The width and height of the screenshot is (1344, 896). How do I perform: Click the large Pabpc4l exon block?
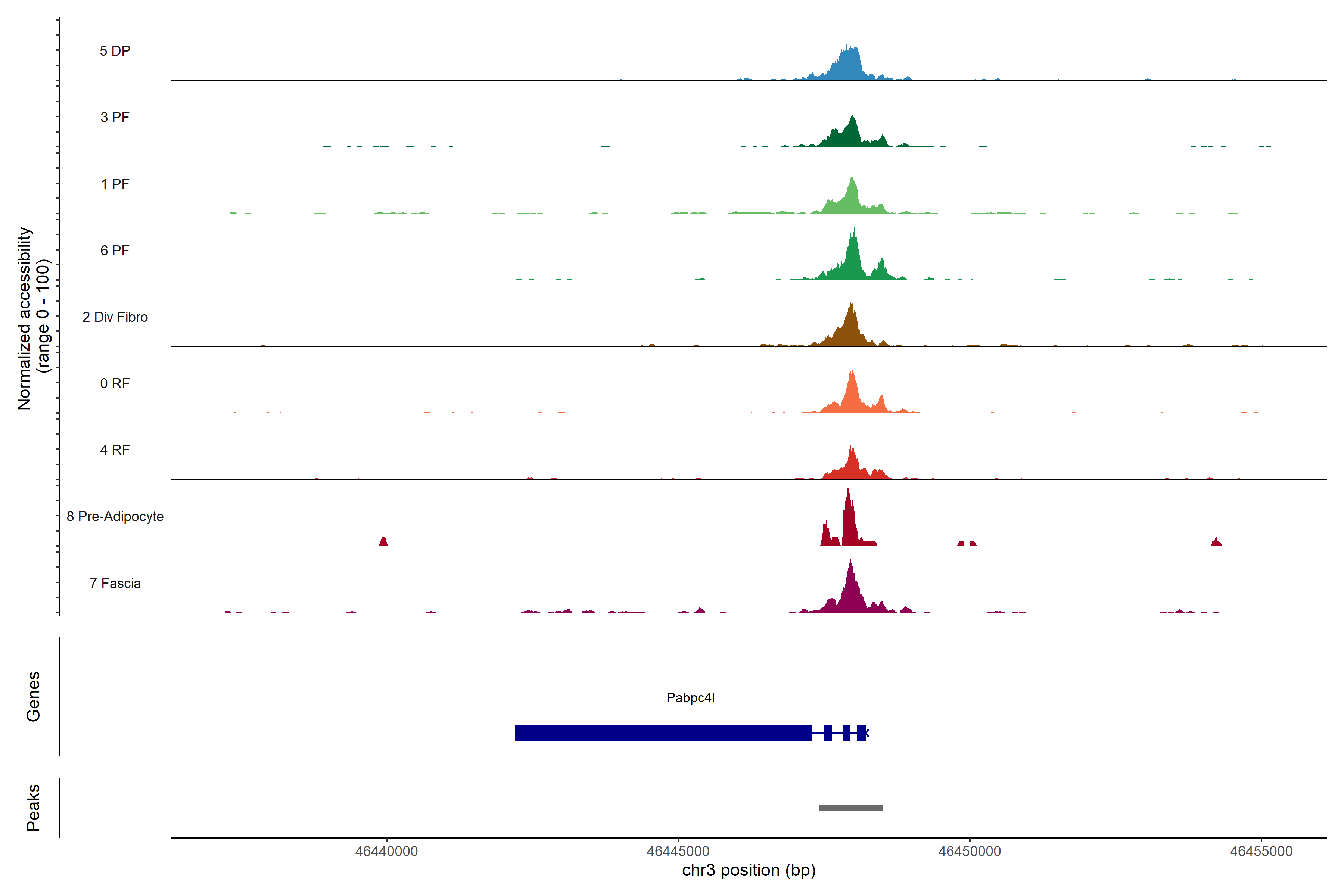[x=663, y=732]
